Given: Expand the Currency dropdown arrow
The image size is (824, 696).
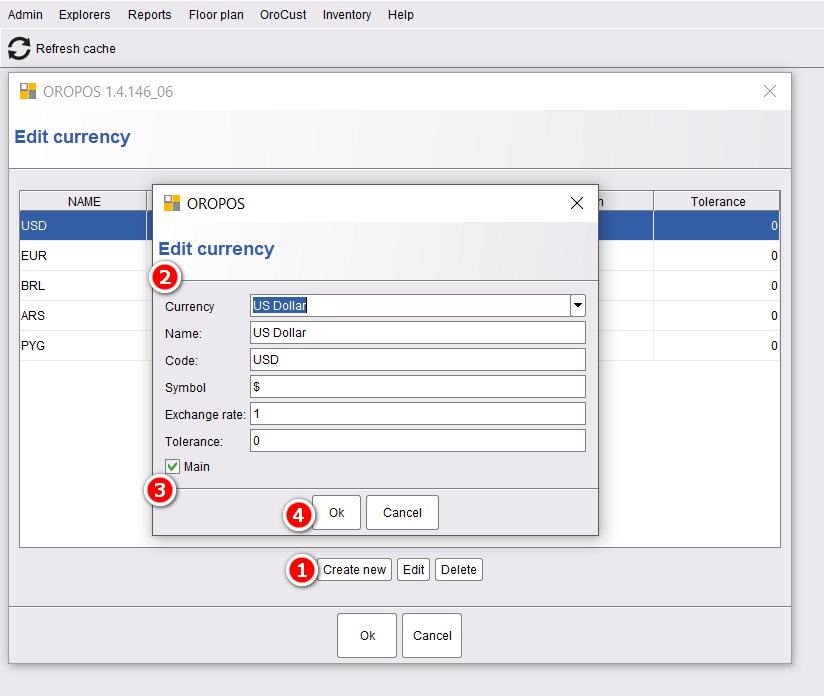Looking at the screenshot, I should point(578,305).
